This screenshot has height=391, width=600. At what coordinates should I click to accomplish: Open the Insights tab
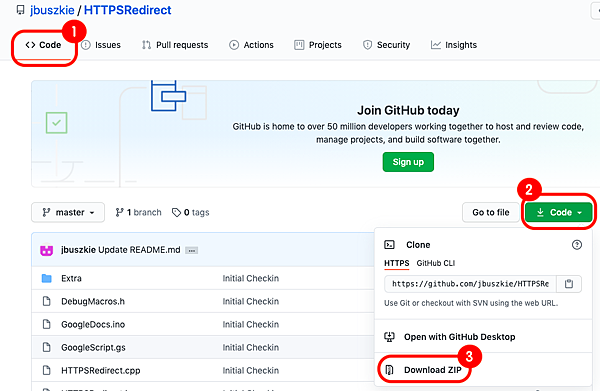454,45
